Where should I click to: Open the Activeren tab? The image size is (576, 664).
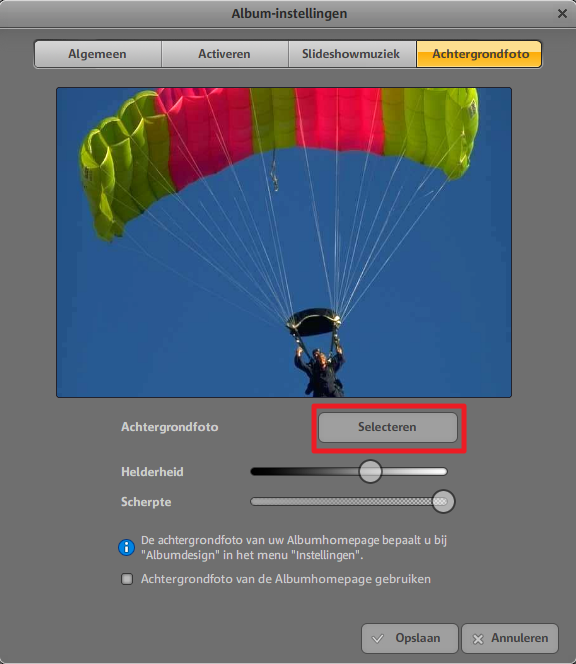[x=225, y=54]
